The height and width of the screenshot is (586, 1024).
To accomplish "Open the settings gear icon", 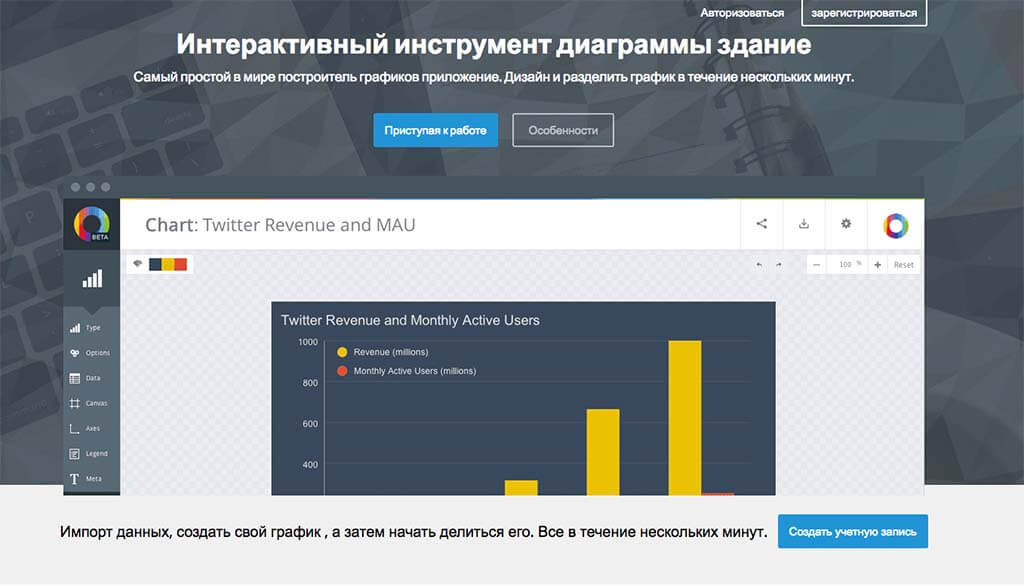I will click(846, 224).
